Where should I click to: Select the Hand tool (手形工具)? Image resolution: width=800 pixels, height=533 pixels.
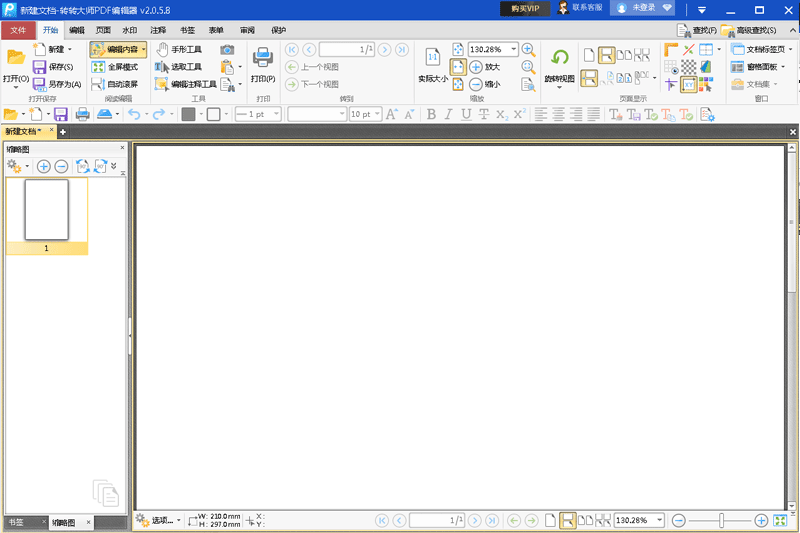coord(180,49)
